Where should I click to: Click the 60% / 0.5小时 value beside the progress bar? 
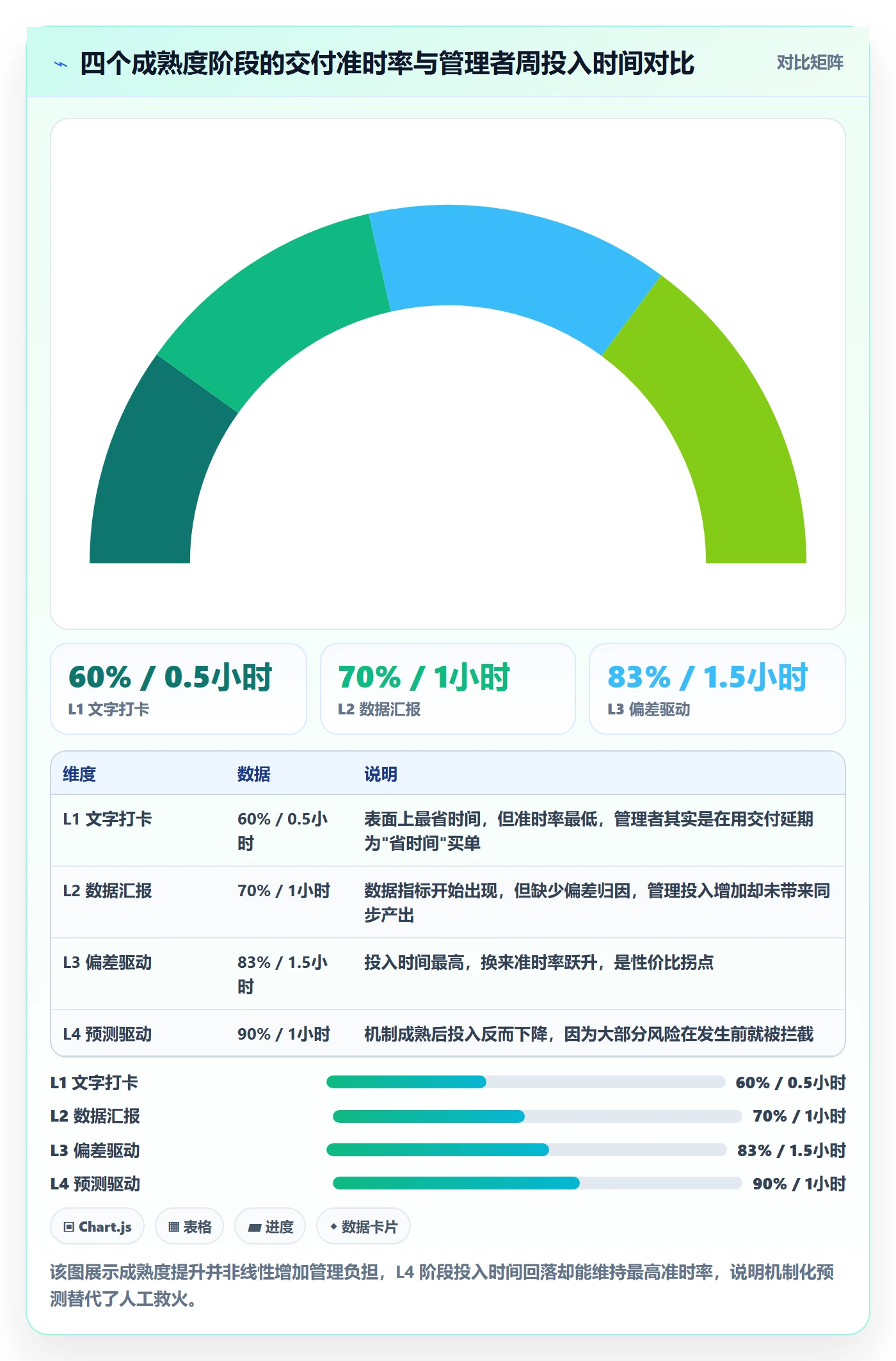(x=791, y=1083)
